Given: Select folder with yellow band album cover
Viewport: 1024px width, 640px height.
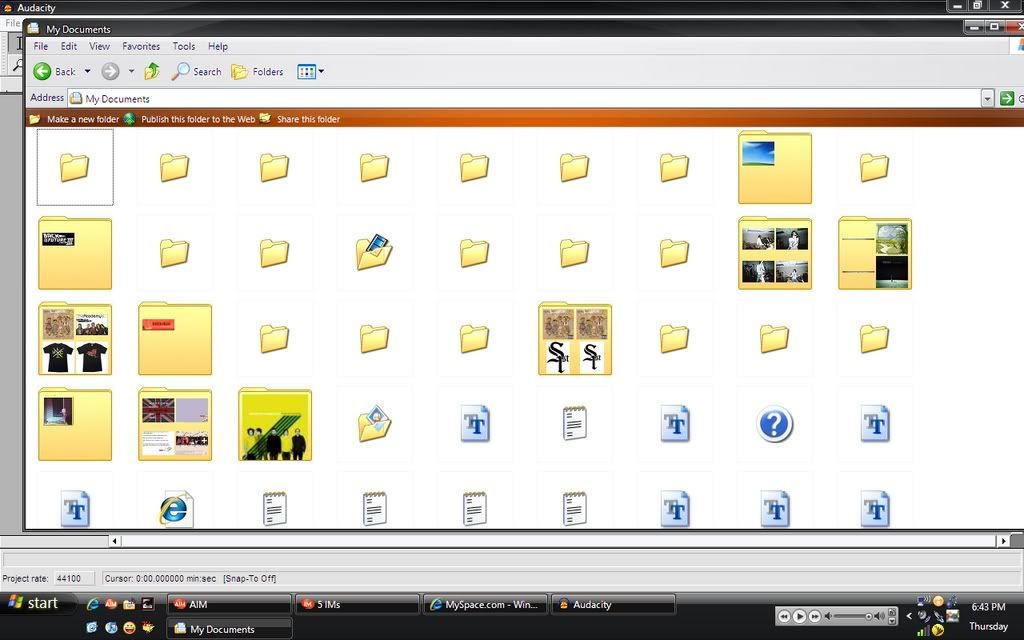Looking at the screenshot, I should coord(275,424).
